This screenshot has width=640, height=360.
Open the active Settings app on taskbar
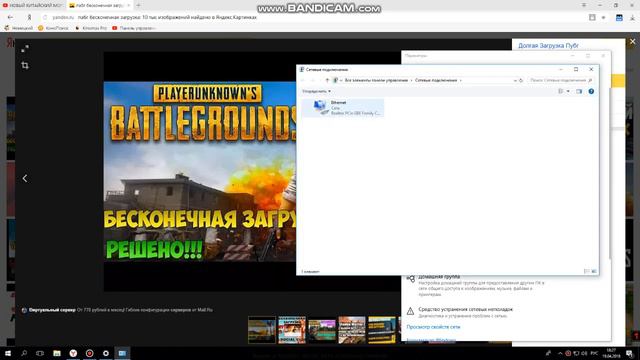click(122, 353)
